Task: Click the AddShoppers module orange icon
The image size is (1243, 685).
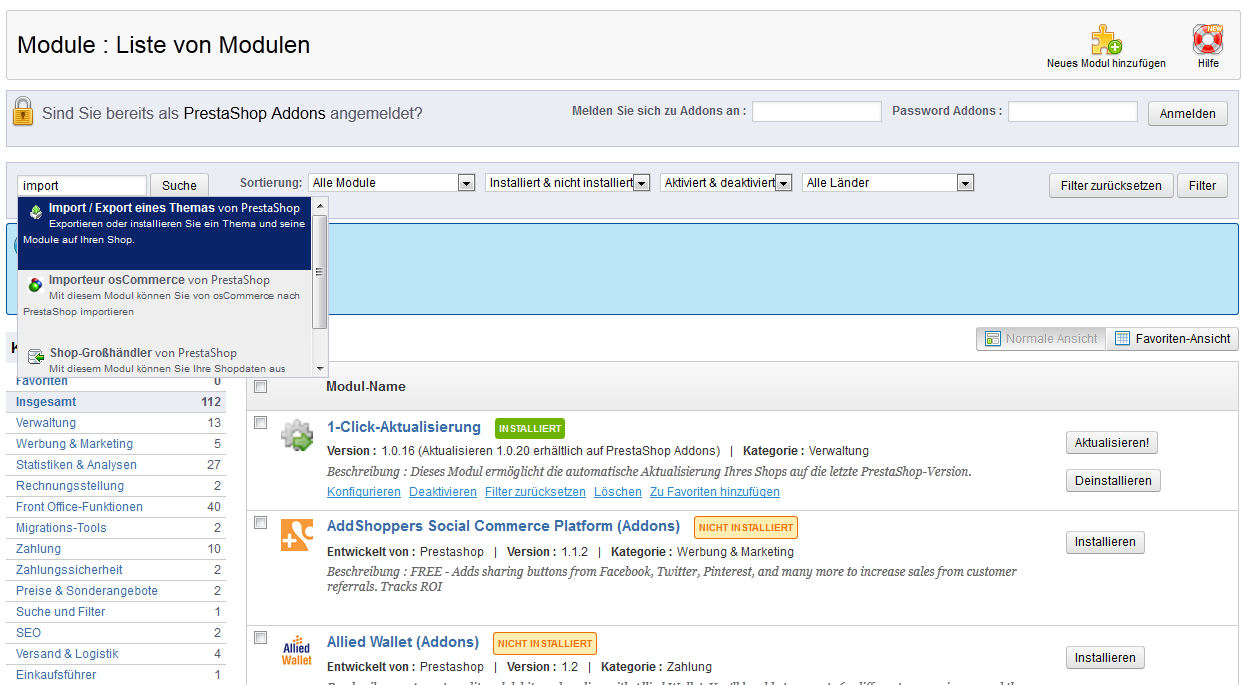Action: click(297, 535)
